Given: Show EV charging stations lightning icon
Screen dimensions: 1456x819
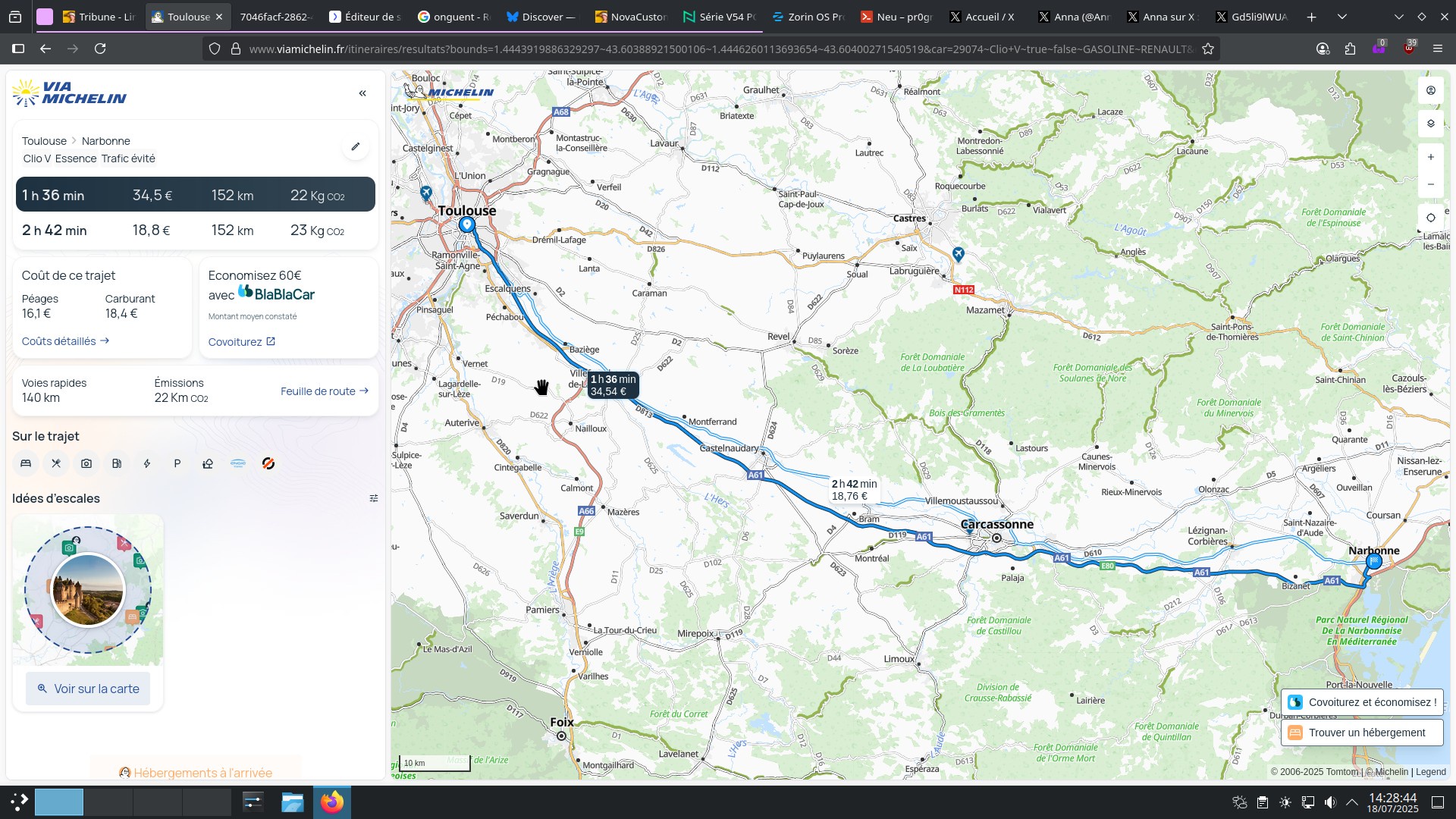Looking at the screenshot, I should coord(147,463).
